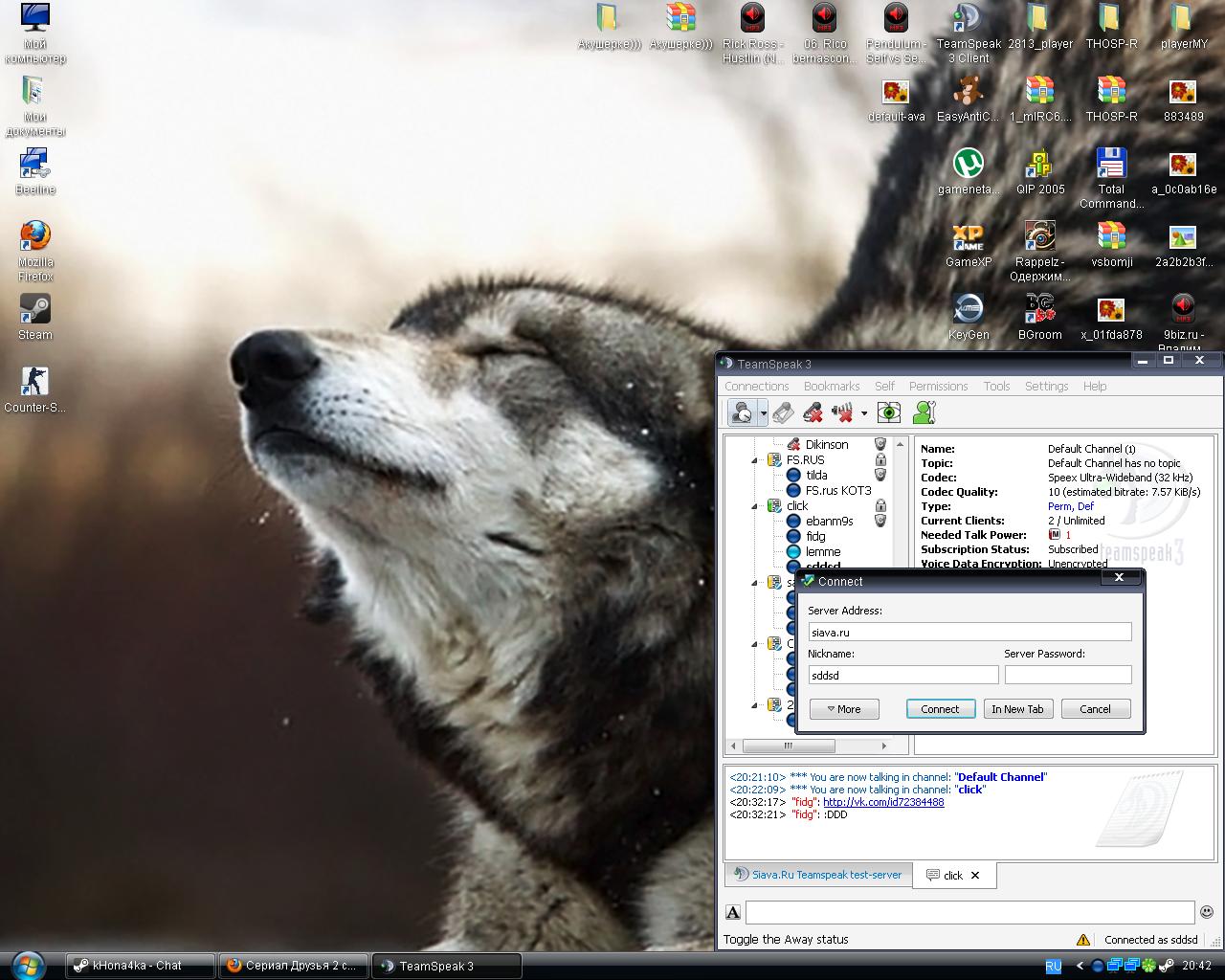Collapse the FS.RUS channel tree node
1225x980 pixels.
754,460
